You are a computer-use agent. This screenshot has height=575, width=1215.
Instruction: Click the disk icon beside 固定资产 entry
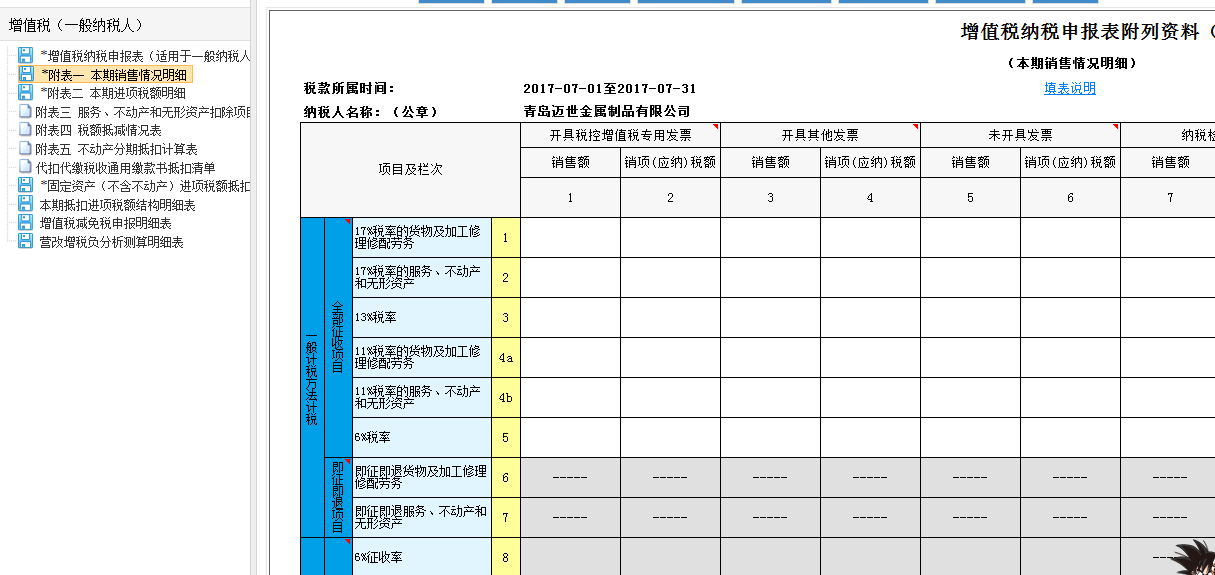tap(26, 186)
